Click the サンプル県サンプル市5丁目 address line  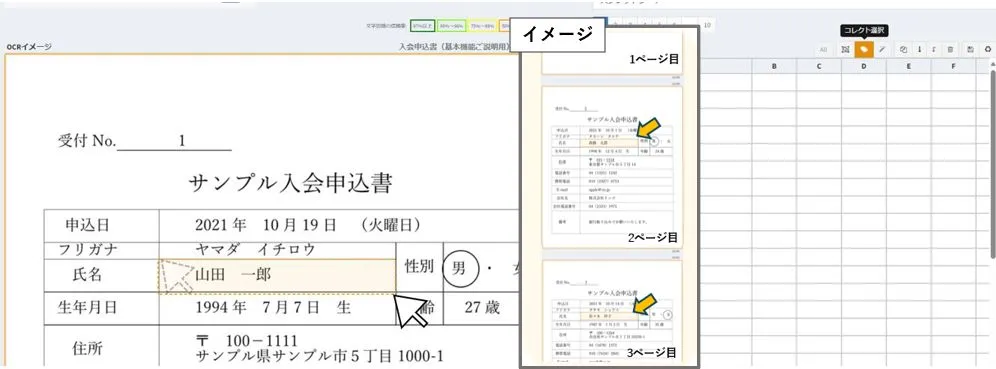(320, 356)
